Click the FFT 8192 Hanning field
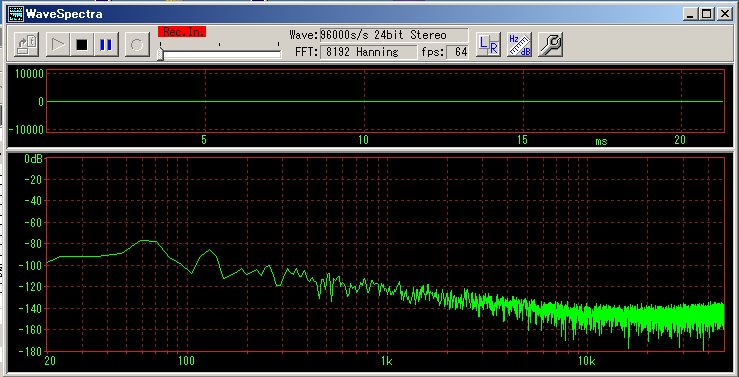This screenshot has height=377, width=739. pos(369,52)
